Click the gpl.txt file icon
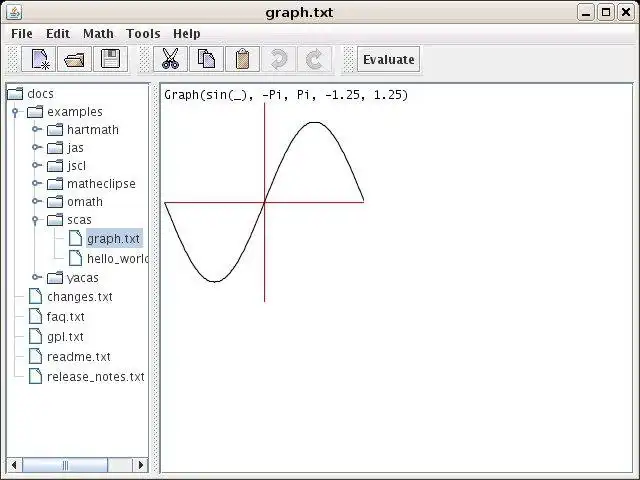Image resolution: width=640 pixels, height=480 pixels. (x=36, y=336)
